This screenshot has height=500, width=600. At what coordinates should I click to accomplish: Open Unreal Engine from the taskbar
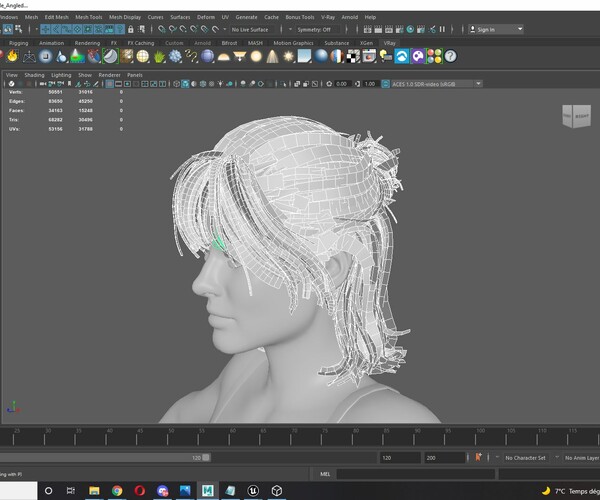pyautogui.click(x=253, y=490)
